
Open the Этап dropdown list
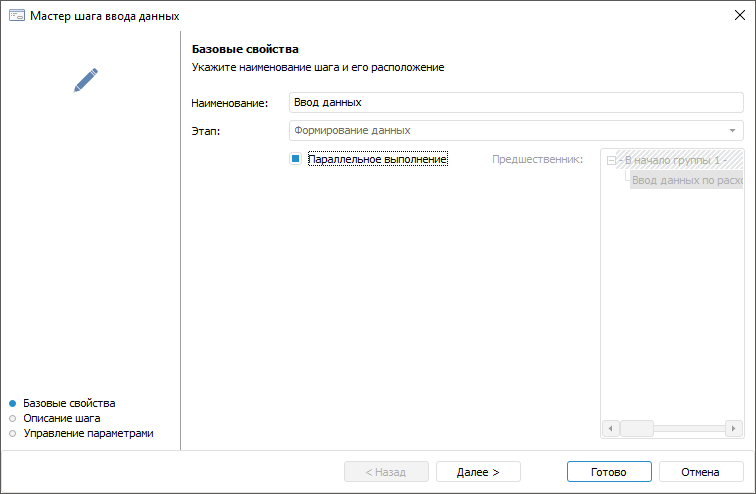[x=734, y=130]
